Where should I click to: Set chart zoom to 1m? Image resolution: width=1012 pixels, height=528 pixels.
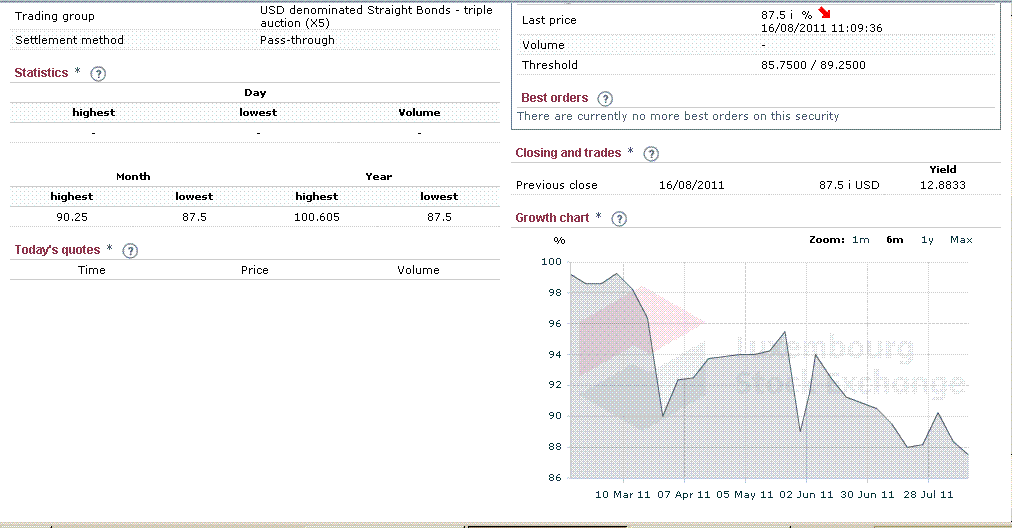pos(860,240)
